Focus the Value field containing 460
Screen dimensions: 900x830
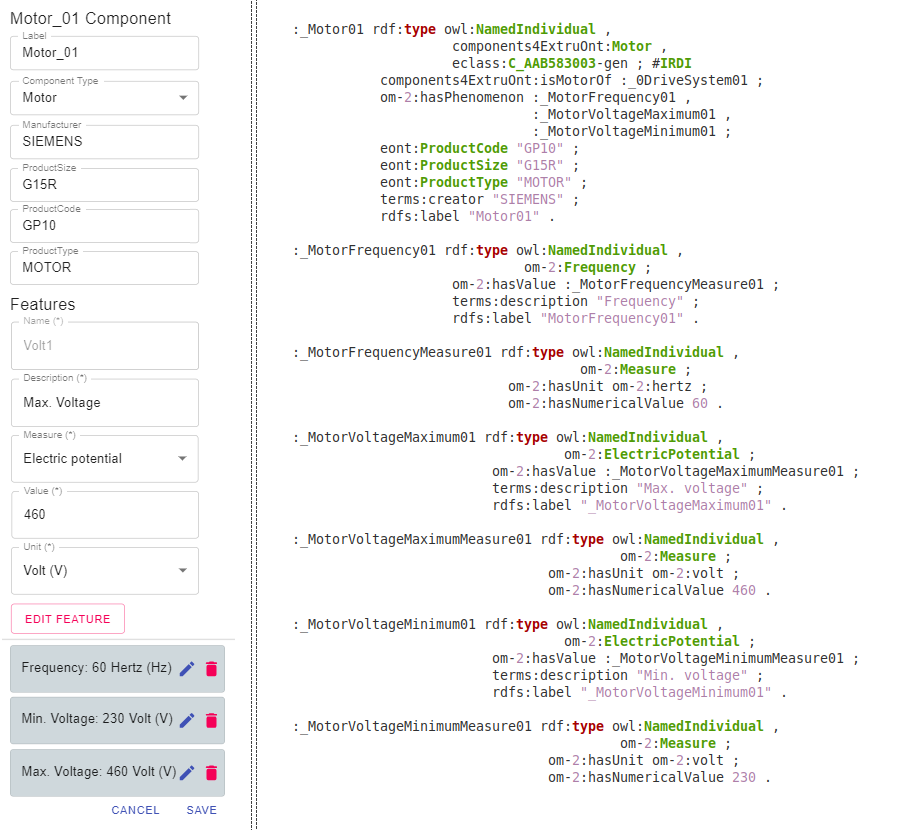pyautogui.click(x=104, y=515)
